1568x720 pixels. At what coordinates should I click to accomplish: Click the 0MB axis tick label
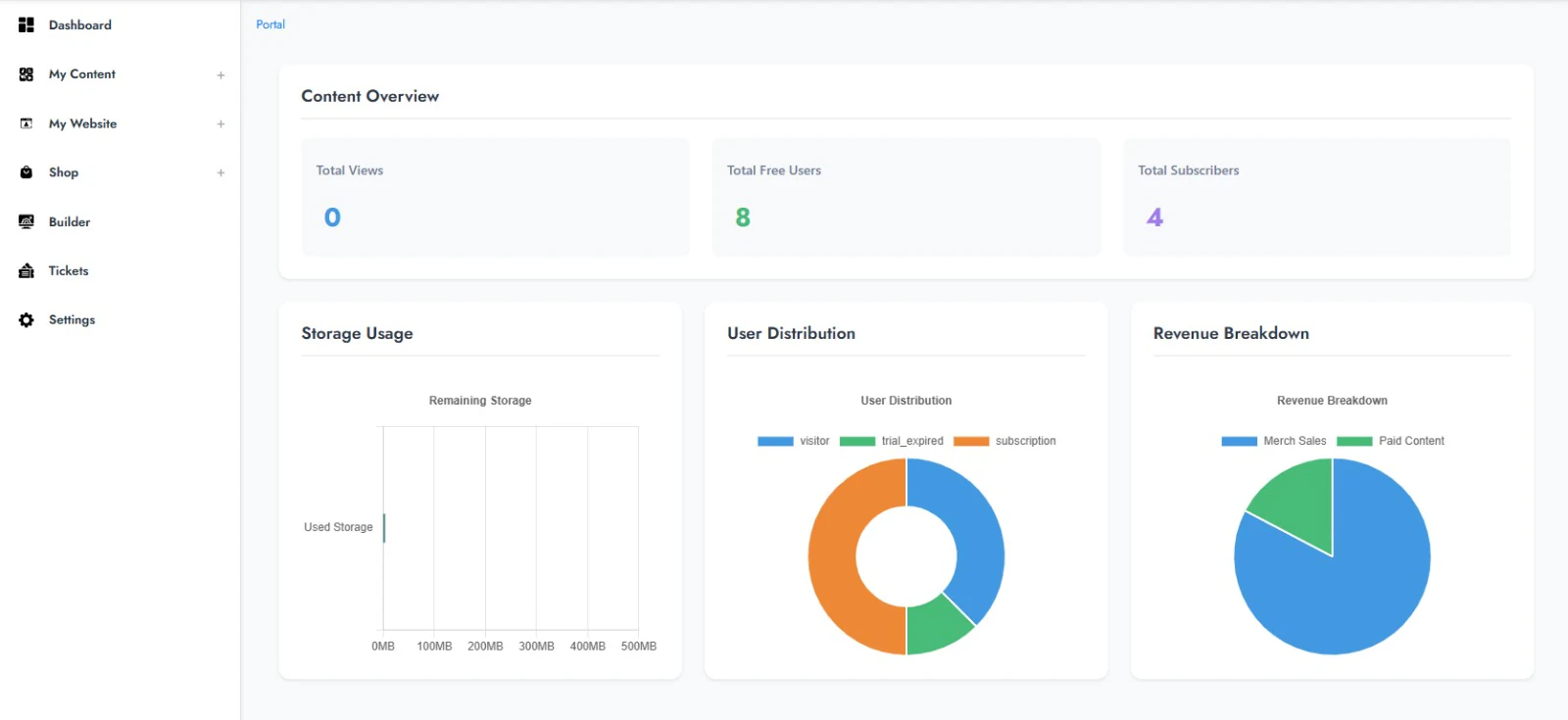pyautogui.click(x=383, y=647)
